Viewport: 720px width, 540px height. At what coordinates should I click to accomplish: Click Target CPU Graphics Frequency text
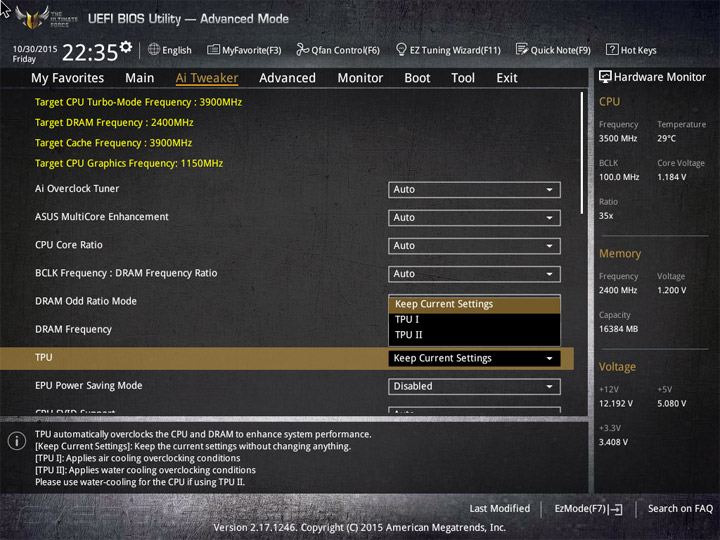pyautogui.click(x=129, y=163)
